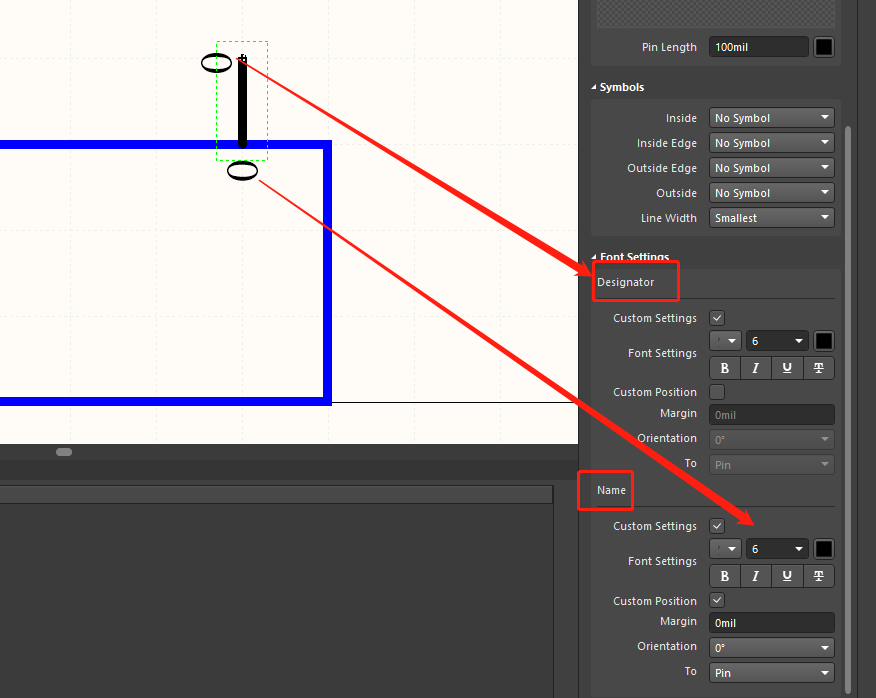This screenshot has width=876, height=698.
Task: Open Designator font family dropdown
Action: tap(725, 341)
